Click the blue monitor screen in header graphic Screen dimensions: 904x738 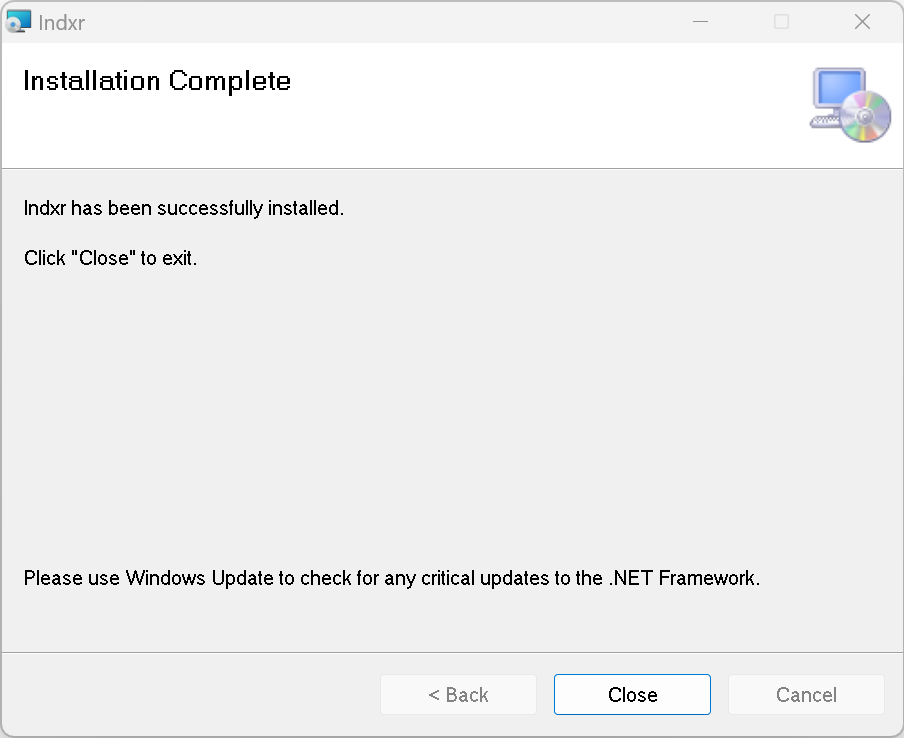(x=839, y=89)
